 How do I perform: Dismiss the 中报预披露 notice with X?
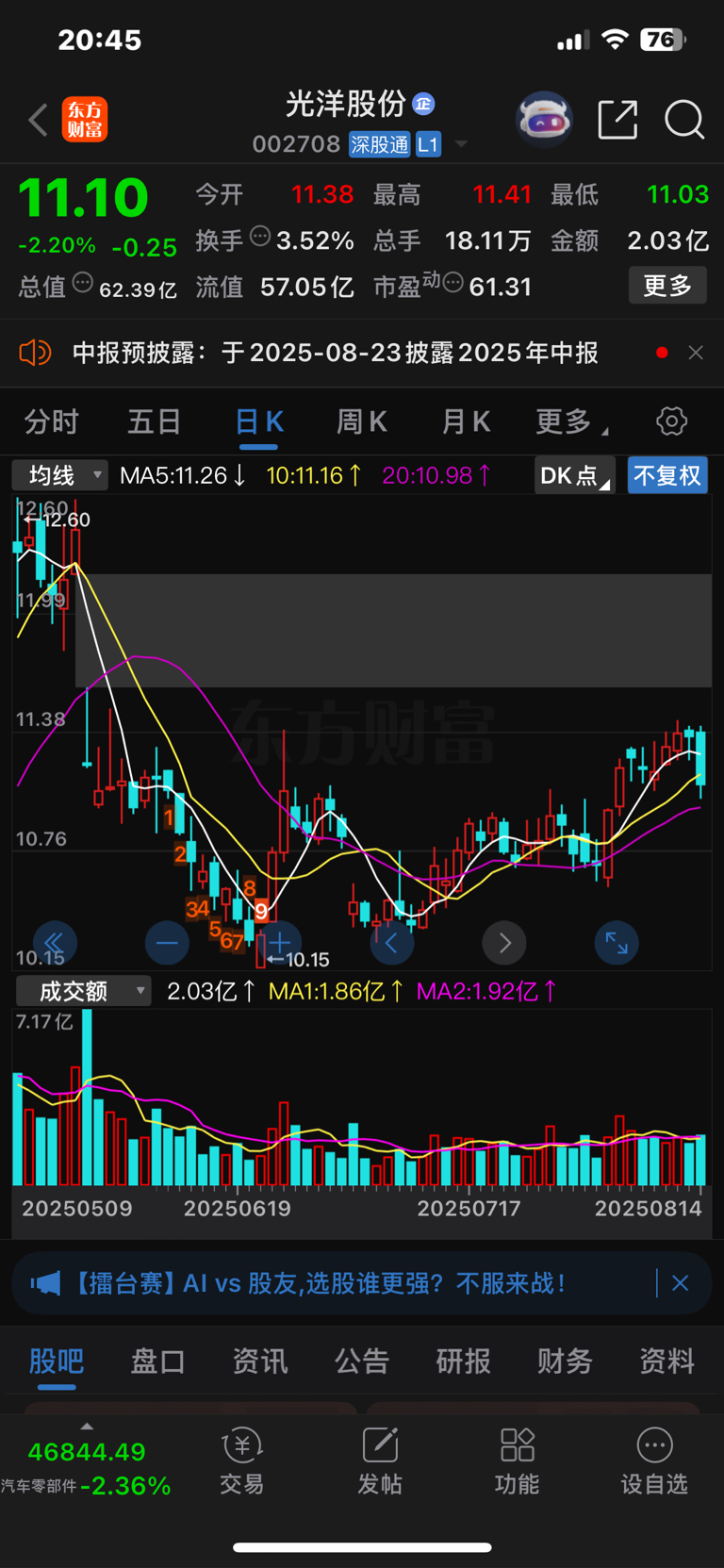[x=696, y=353]
